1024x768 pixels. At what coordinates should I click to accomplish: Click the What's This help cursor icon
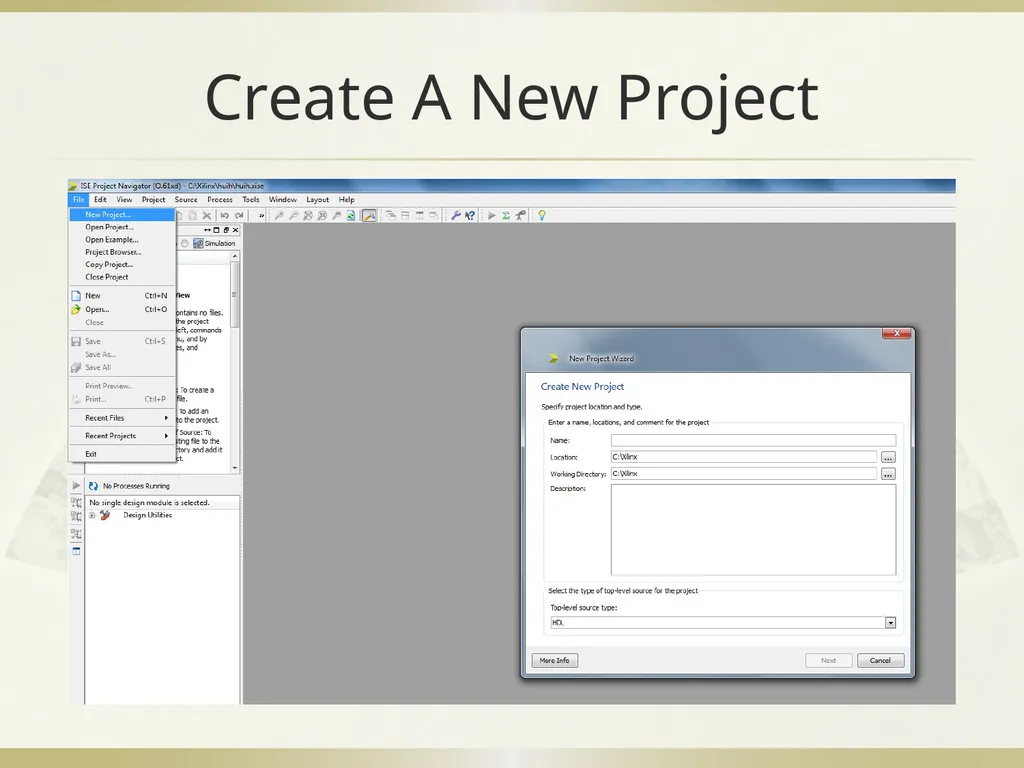click(470, 216)
